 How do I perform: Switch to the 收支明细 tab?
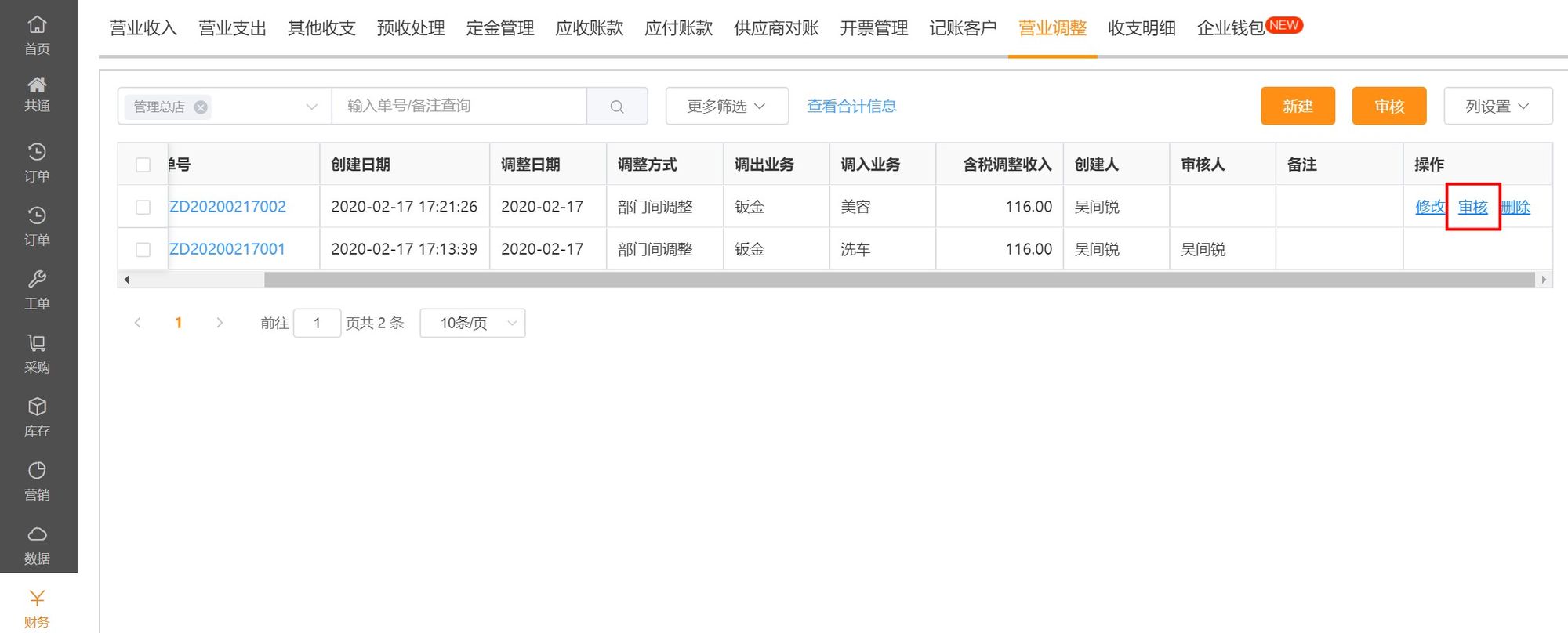pos(1142,28)
